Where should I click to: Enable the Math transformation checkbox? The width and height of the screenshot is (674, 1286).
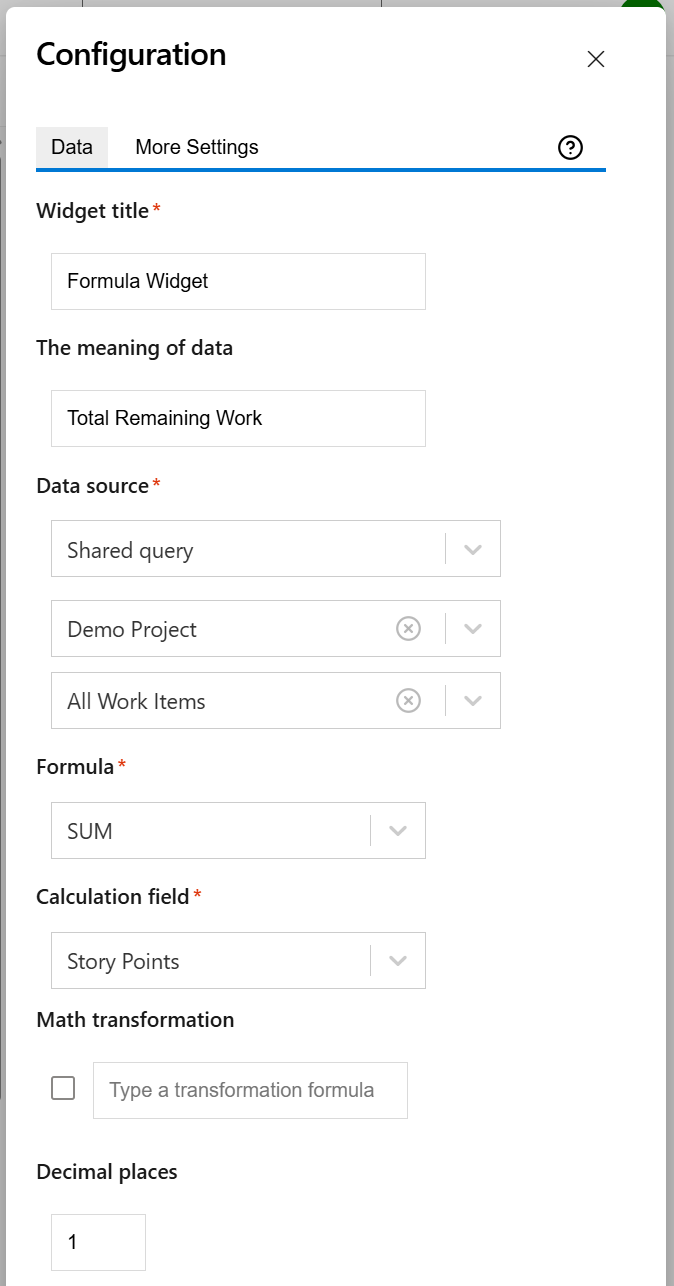[63, 1088]
